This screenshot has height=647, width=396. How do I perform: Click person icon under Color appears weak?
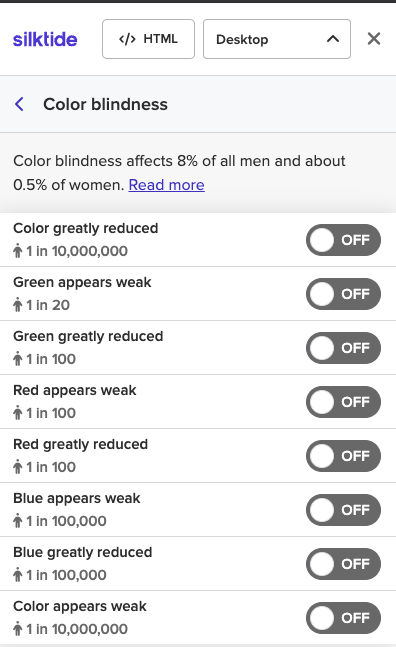coord(17,629)
